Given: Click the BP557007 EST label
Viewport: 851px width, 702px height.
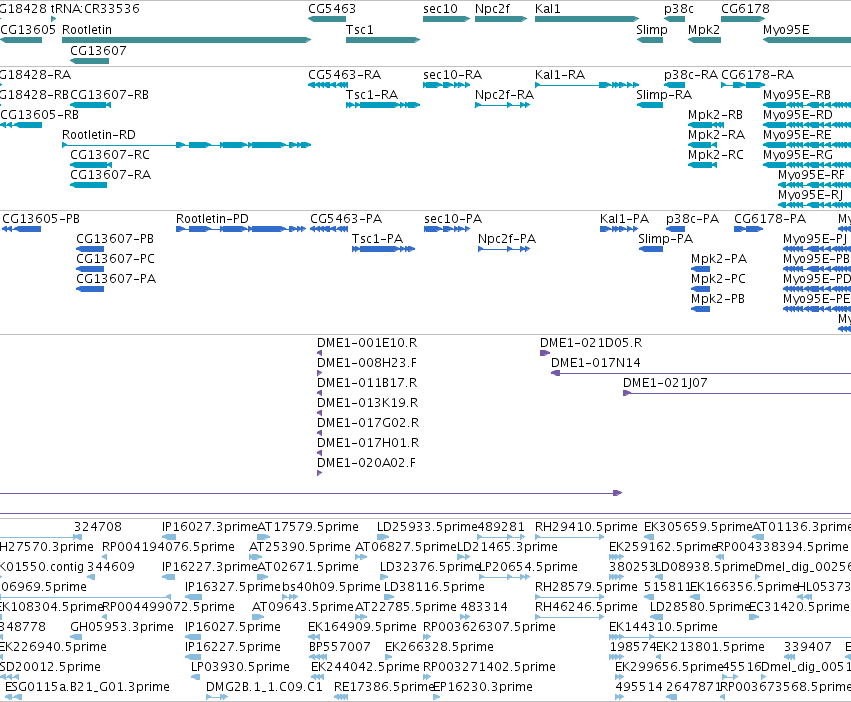Looking at the screenshot, I should pyautogui.click(x=339, y=647).
